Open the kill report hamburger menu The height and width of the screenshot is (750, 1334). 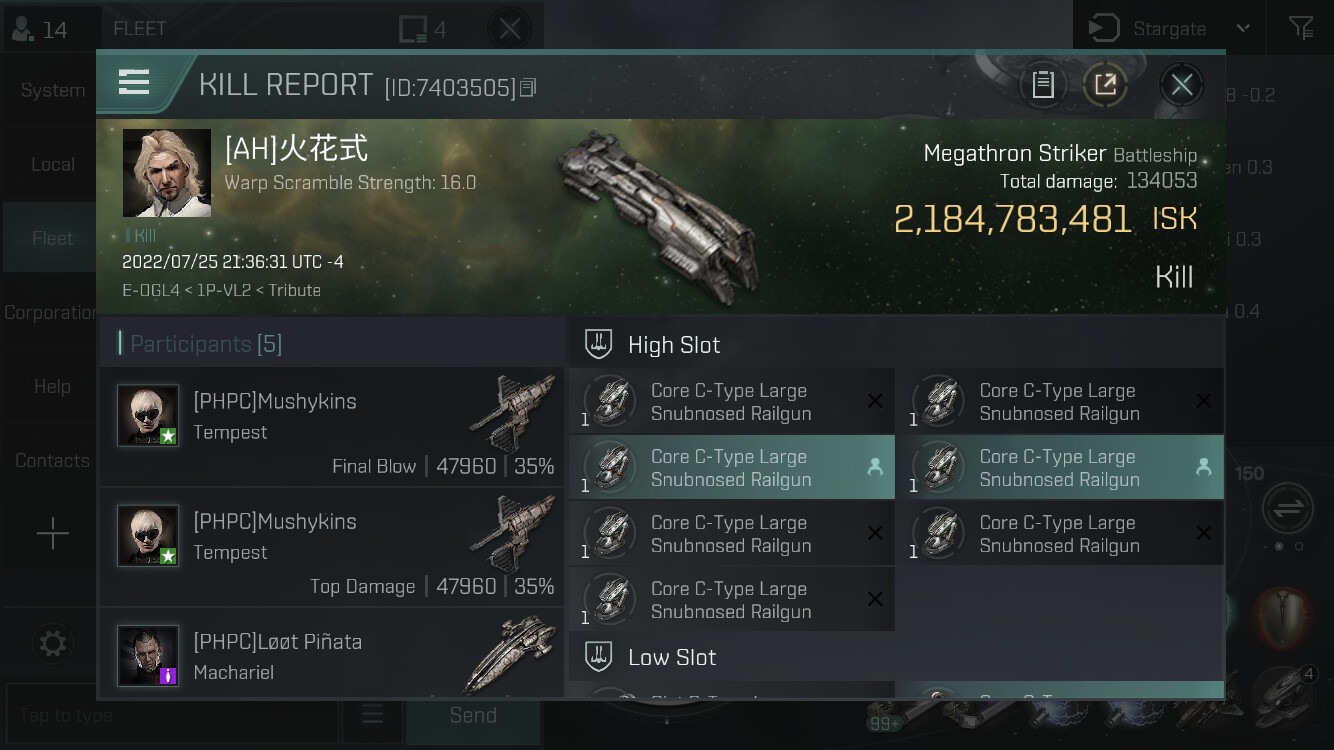tap(134, 83)
